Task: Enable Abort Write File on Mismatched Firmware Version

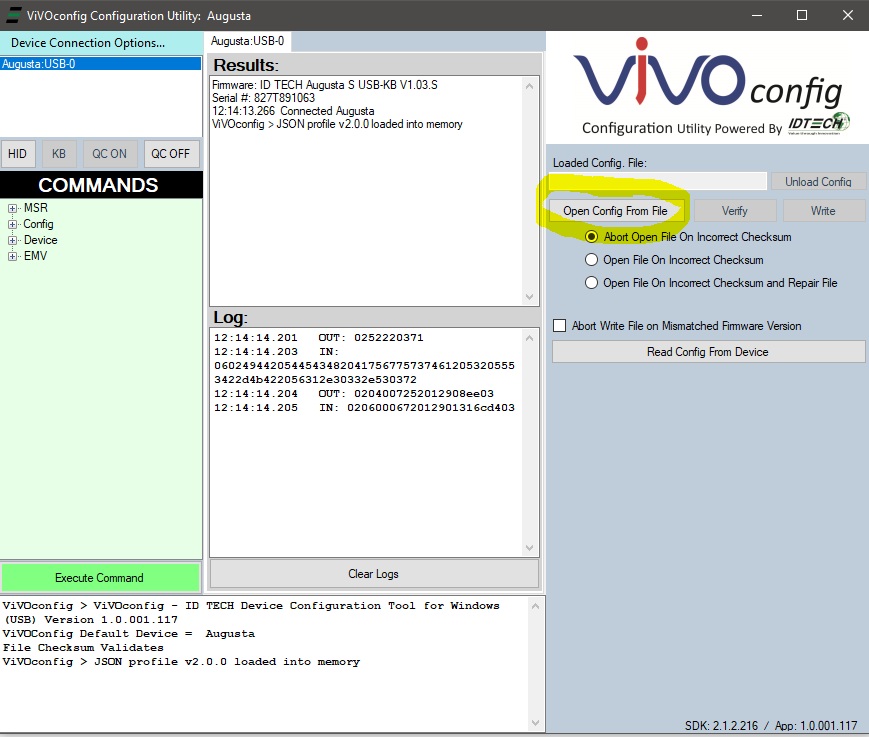Action: click(x=560, y=326)
